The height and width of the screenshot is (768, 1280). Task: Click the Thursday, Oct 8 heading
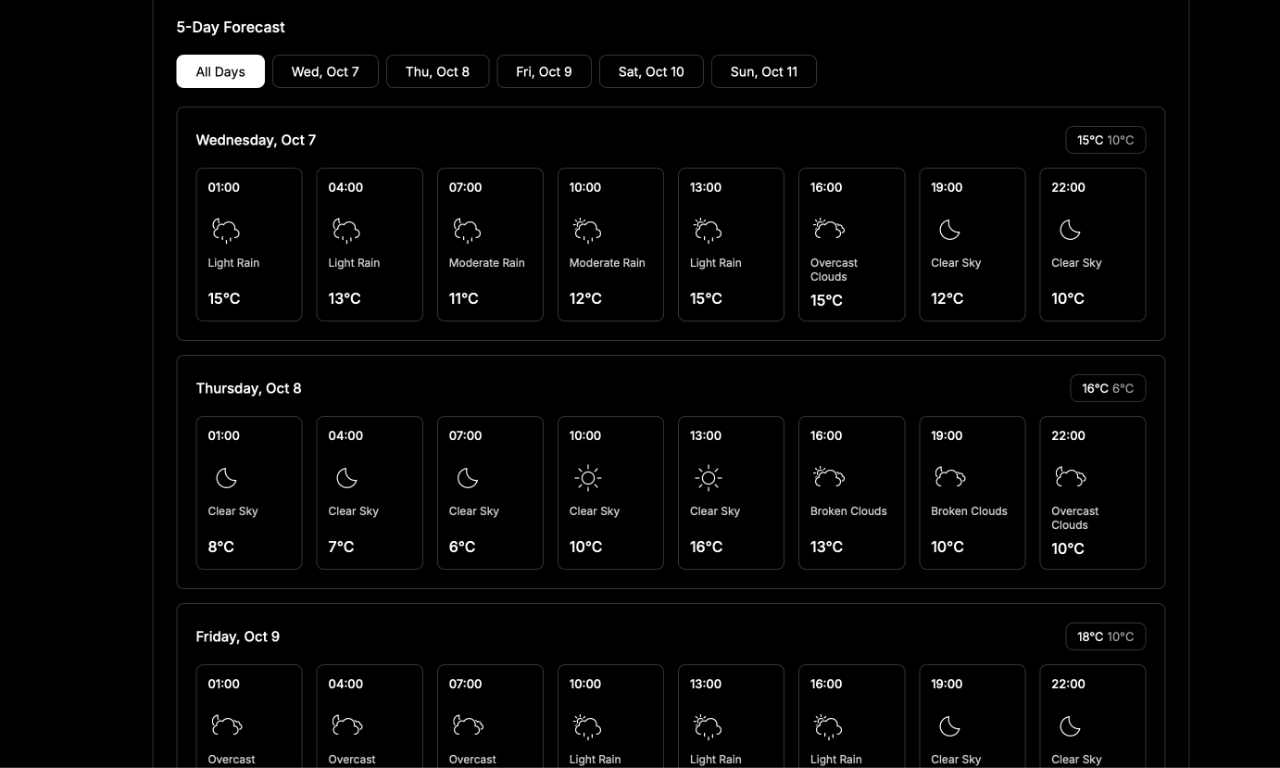248,388
